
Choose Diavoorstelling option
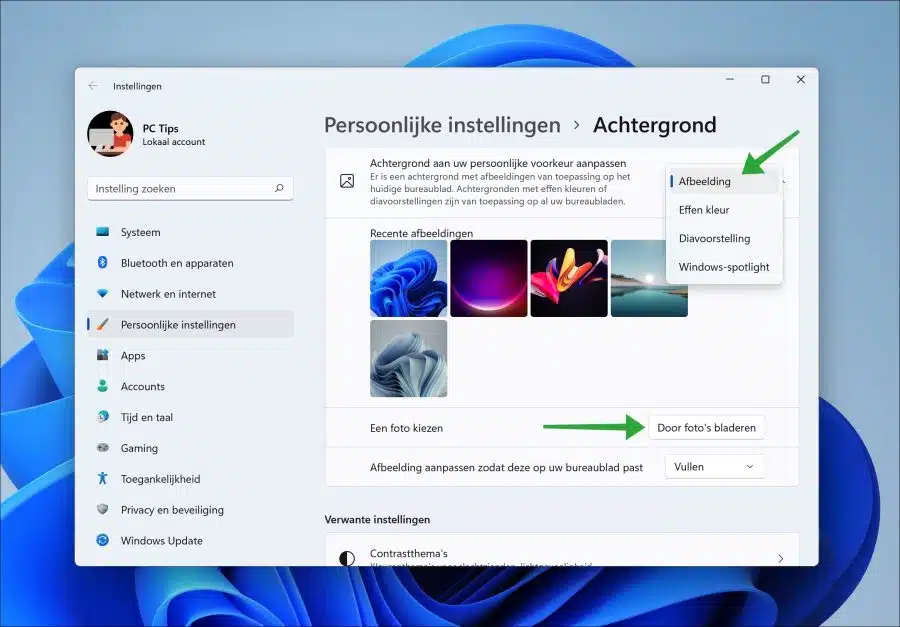[724, 238]
